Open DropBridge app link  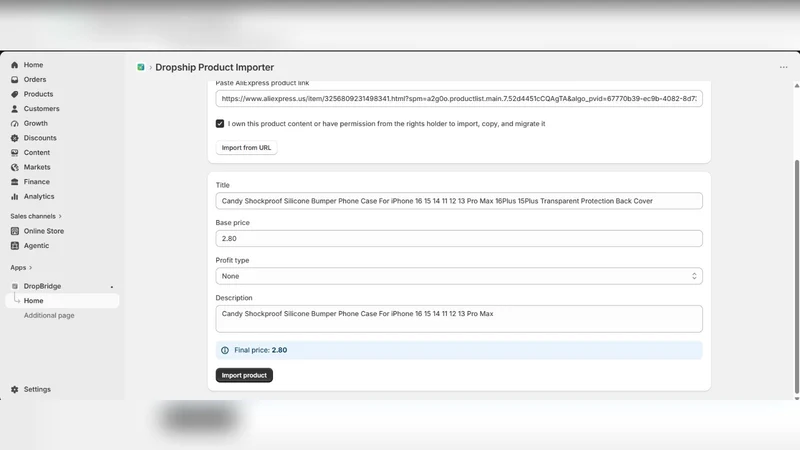(42, 286)
